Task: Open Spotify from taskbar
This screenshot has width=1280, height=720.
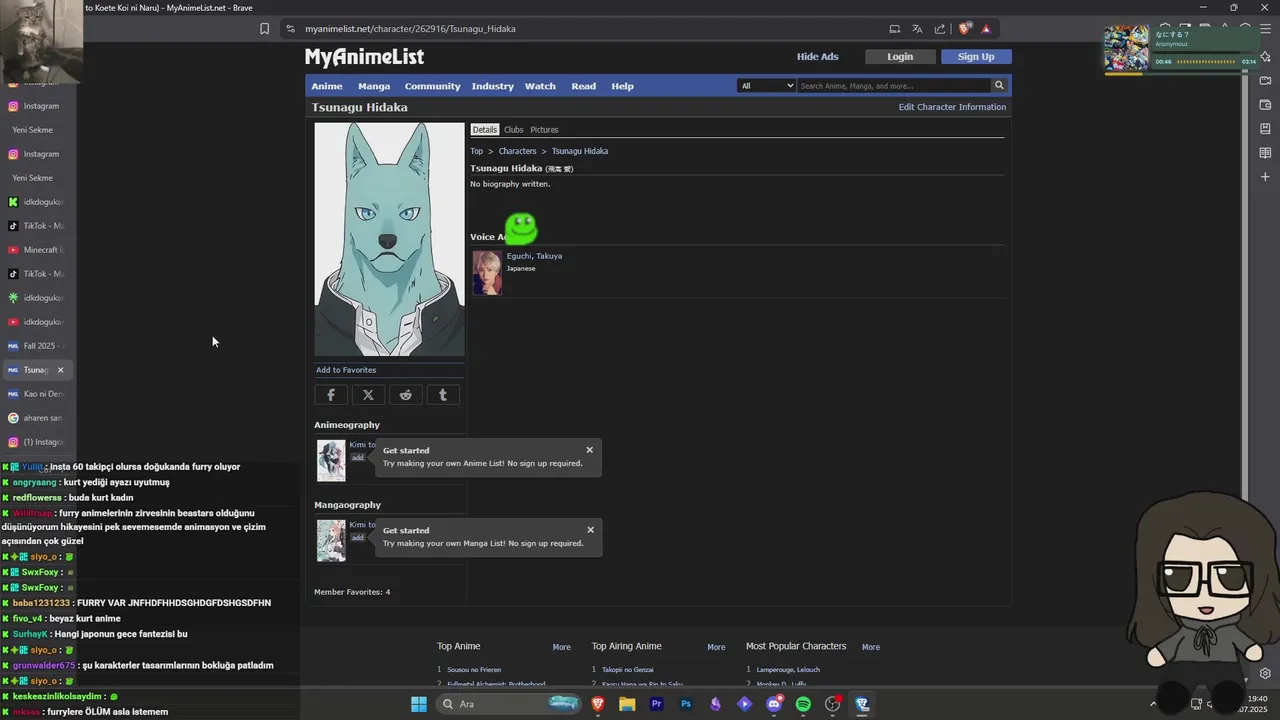Action: (803, 704)
